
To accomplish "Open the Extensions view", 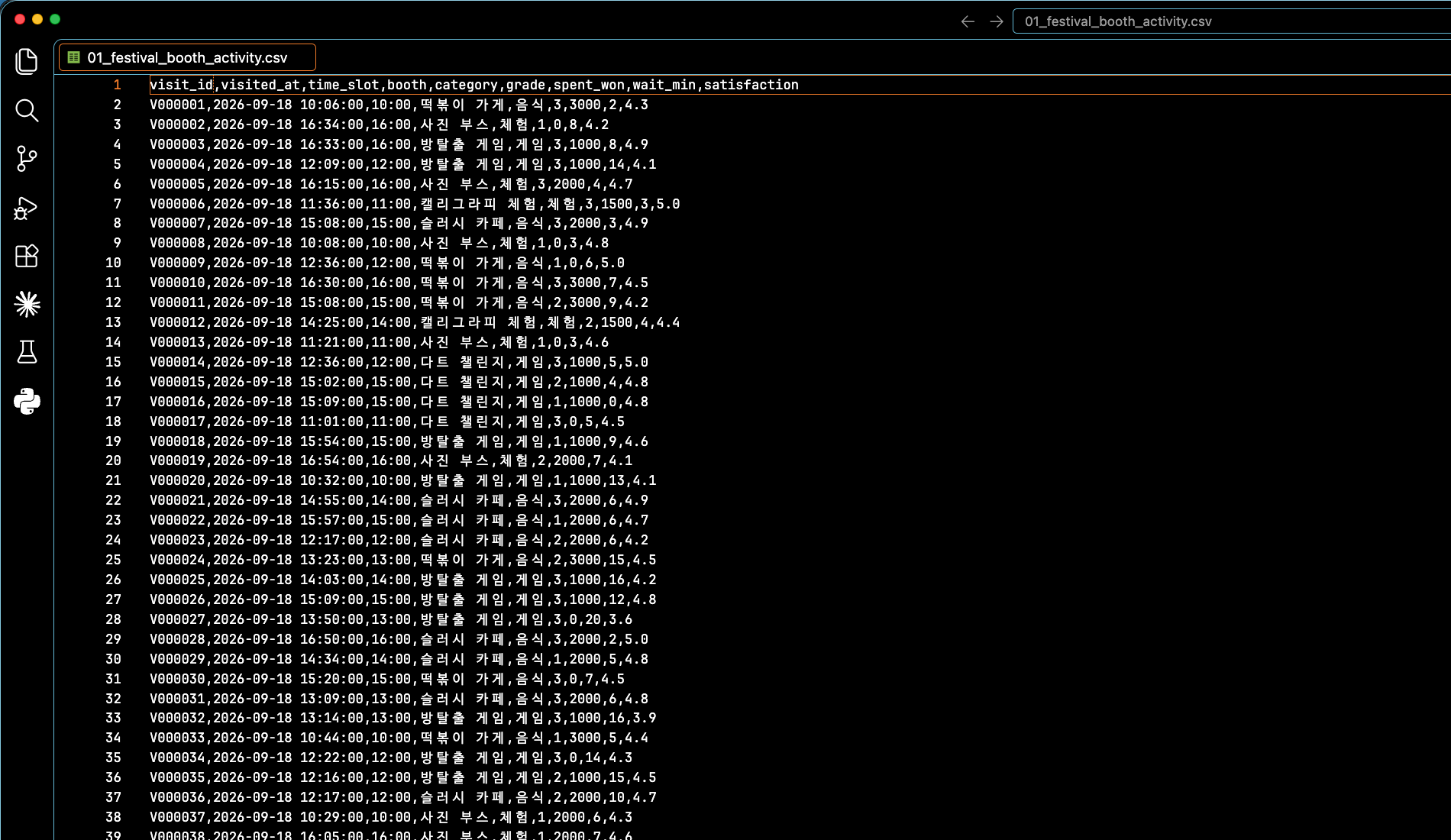I will pos(27,256).
